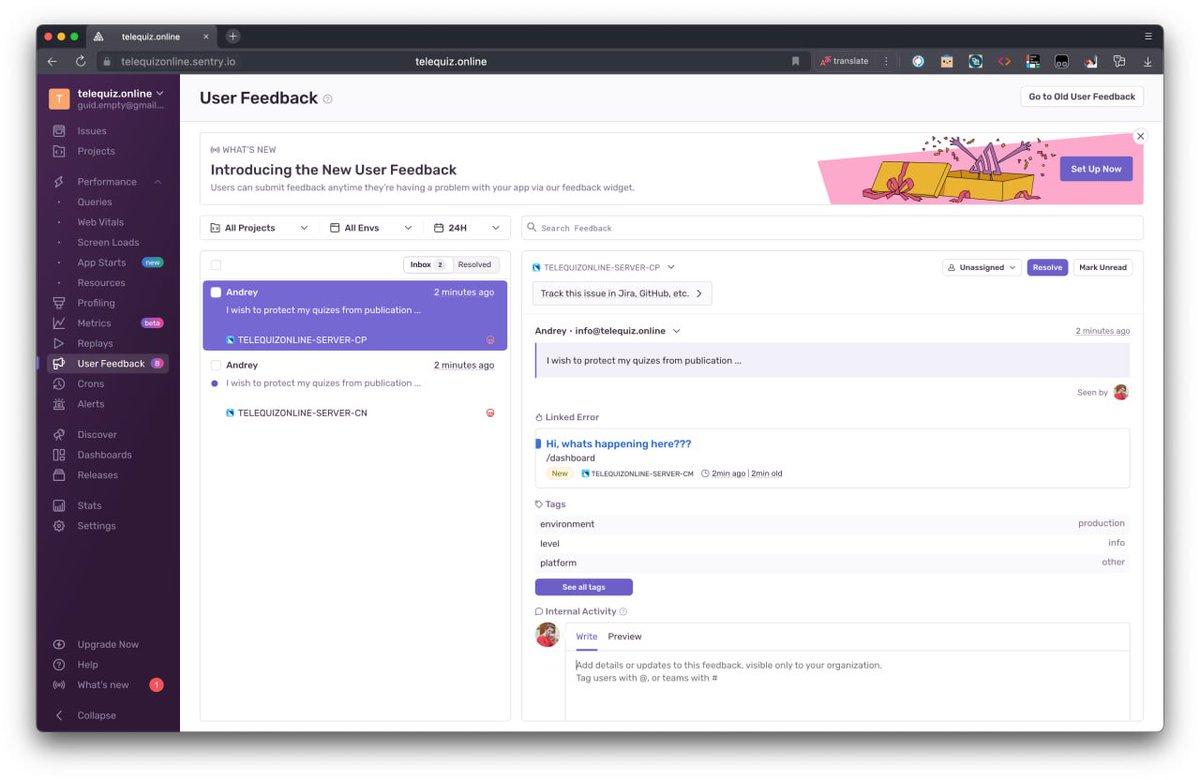
Task: Click See all tags button
Action: tap(583, 587)
